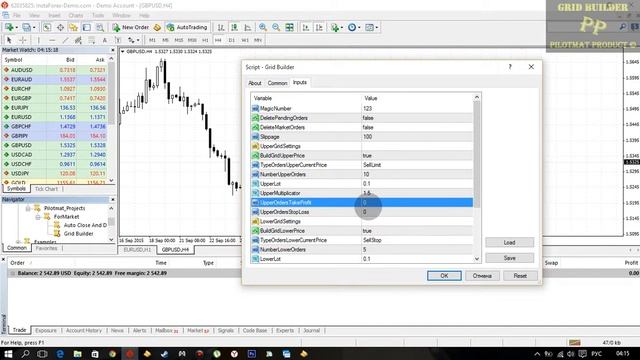Viewport: 640px width, 360px height.
Task: Select the DeletePendingOrders value false
Action: (417, 118)
